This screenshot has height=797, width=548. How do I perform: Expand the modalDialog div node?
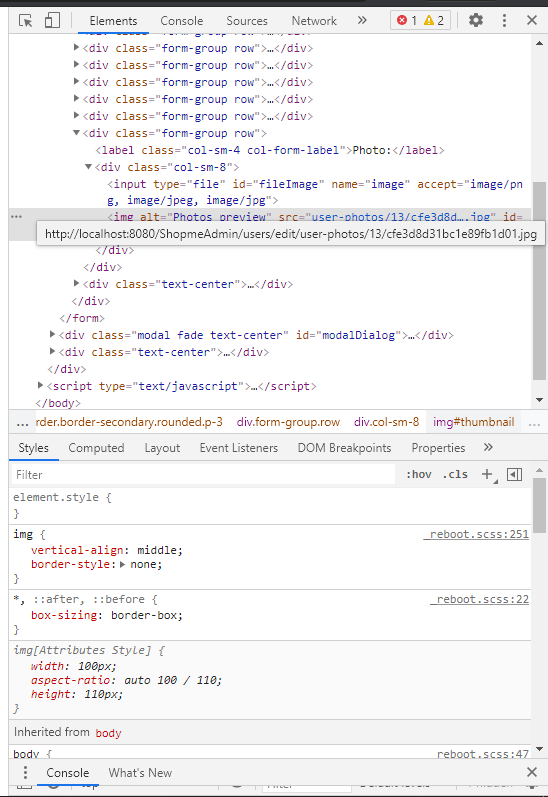point(52,335)
